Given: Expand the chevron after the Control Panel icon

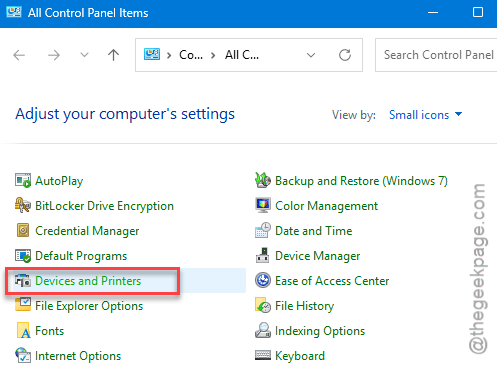Looking at the screenshot, I should coord(169,55).
